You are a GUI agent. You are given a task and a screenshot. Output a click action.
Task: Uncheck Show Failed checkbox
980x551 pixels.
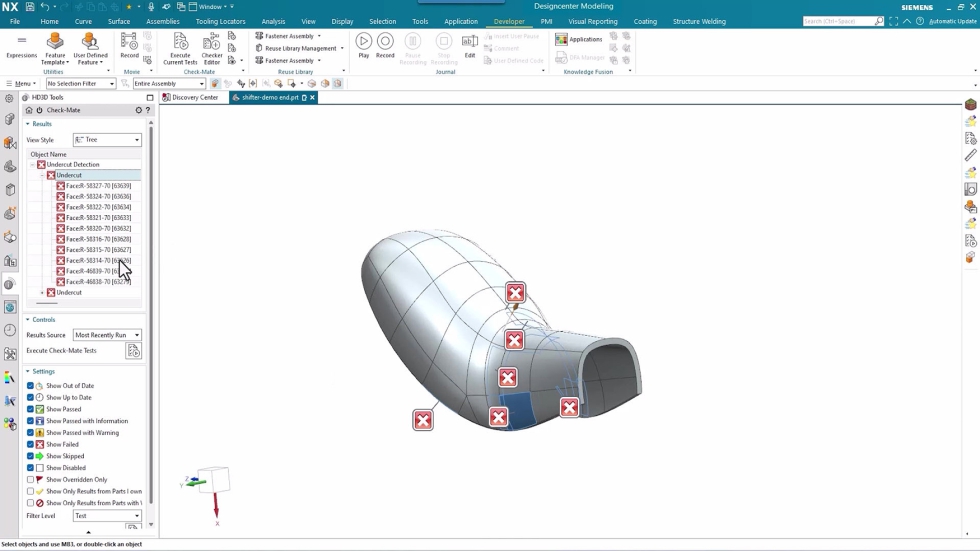(x=30, y=444)
